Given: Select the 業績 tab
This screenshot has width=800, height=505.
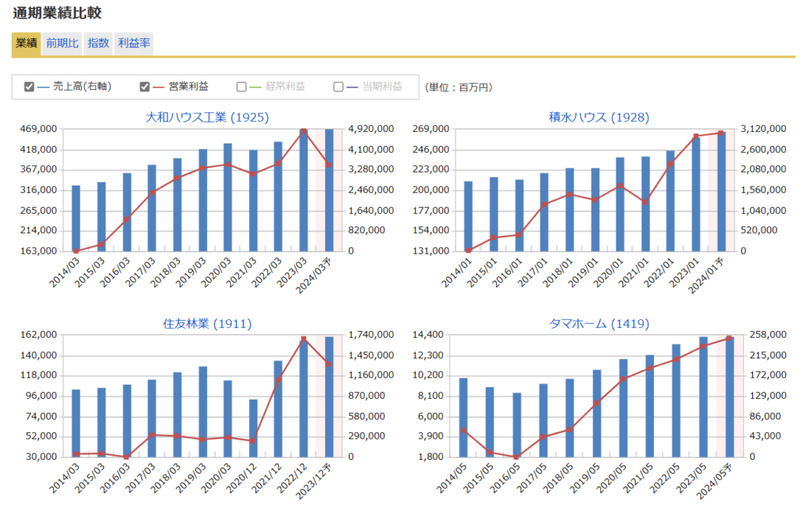Looking at the screenshot, I should (27, 43).
